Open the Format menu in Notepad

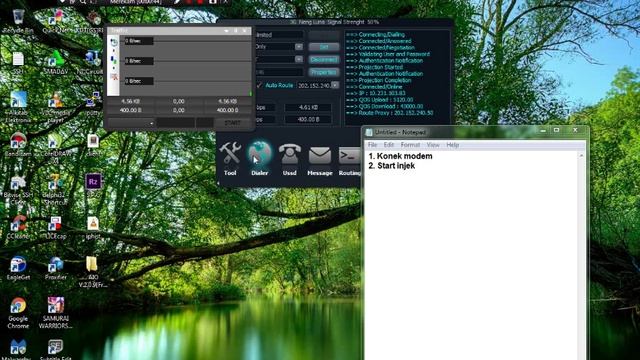click(410, 145)
